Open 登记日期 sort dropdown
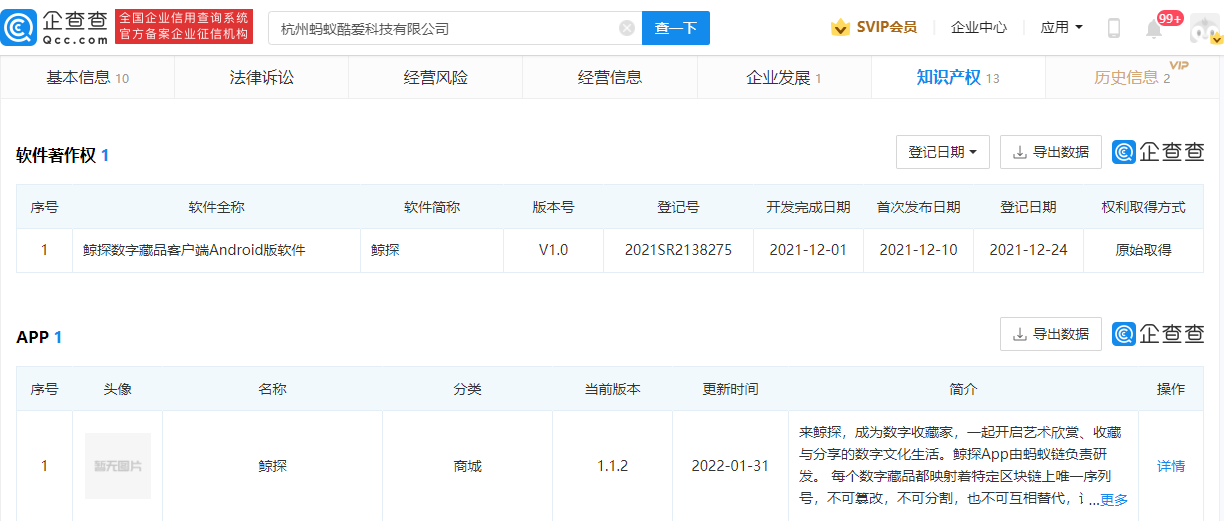This screenshot has height=521, width=1224. 943,152
